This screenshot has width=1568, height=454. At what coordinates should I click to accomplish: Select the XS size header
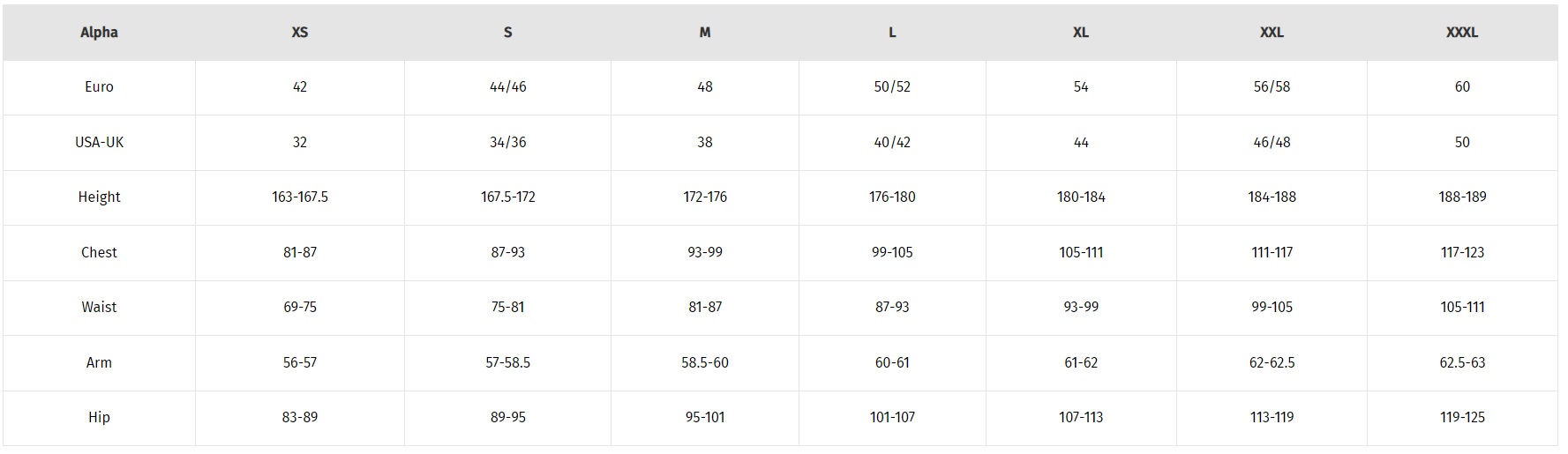[300, 33]
